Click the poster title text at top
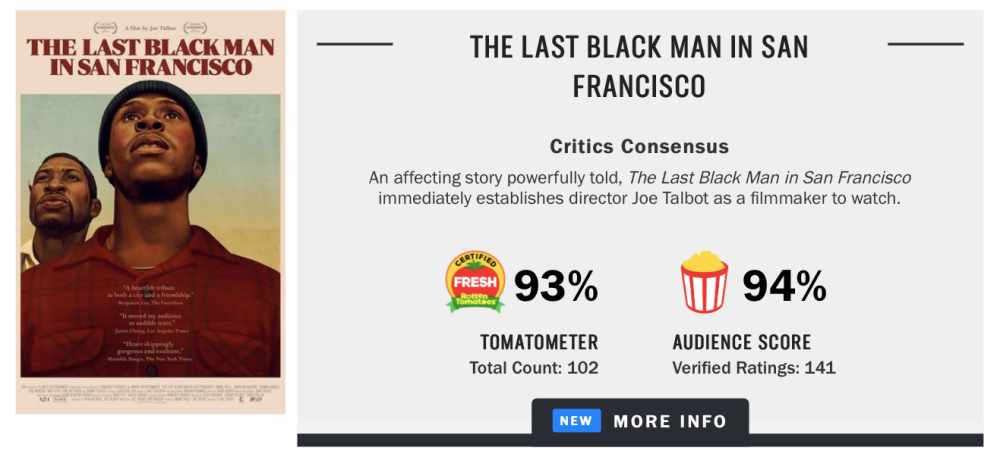1000x460 pixels. pos(151,57)
